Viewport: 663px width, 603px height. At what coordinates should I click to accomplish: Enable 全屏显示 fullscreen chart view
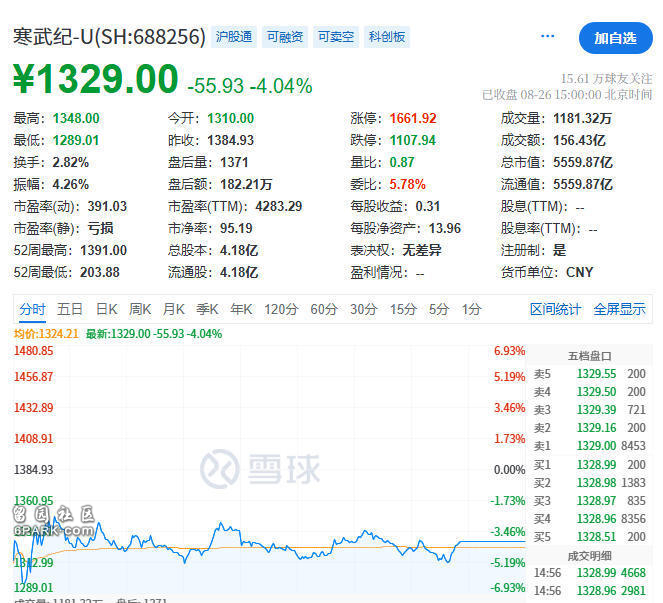pyautogui.click(x=619, y=309)
